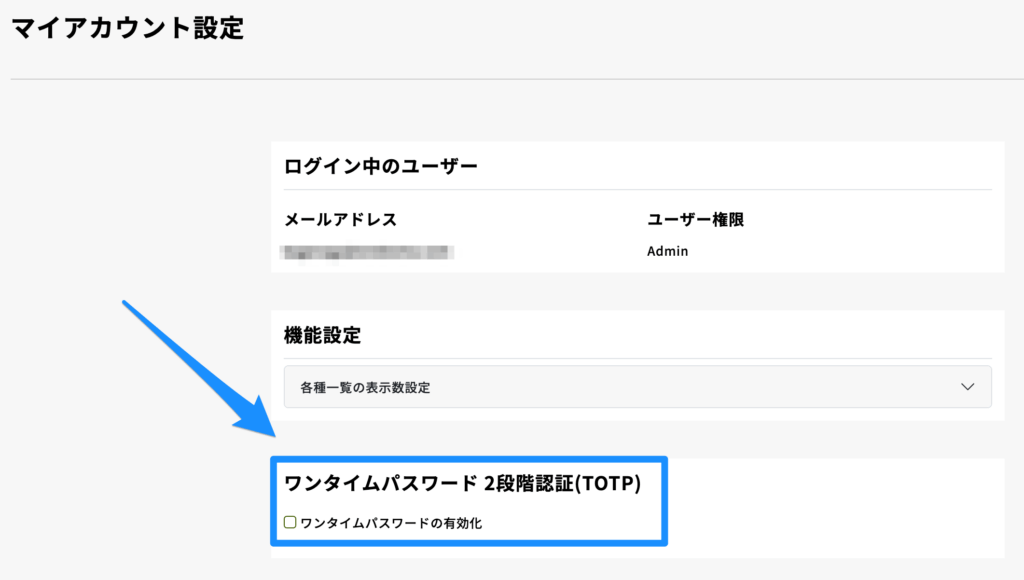
Task: Select the Admin permission value
Action: [668, 251]
